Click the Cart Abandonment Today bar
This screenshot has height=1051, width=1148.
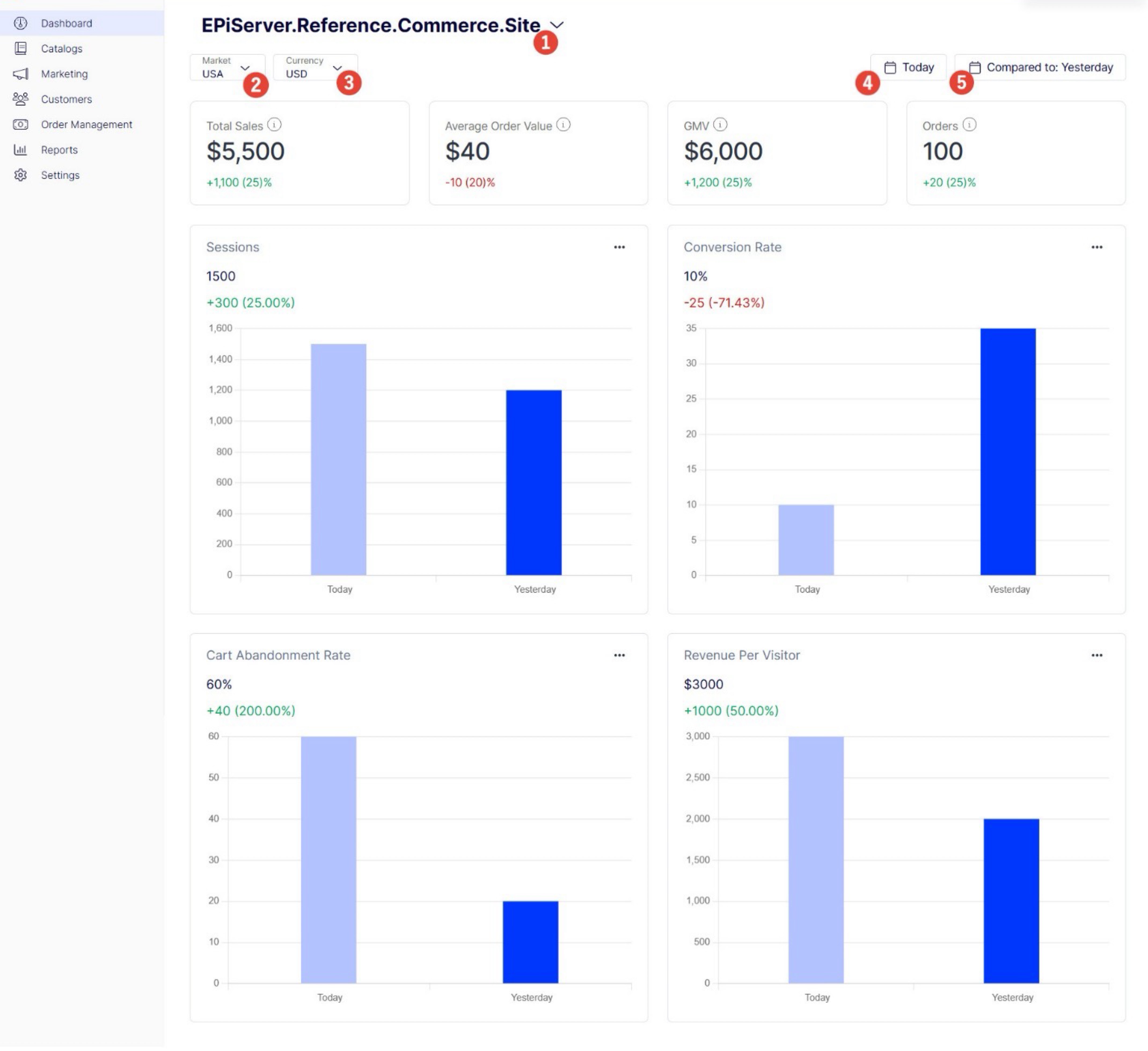328,860
